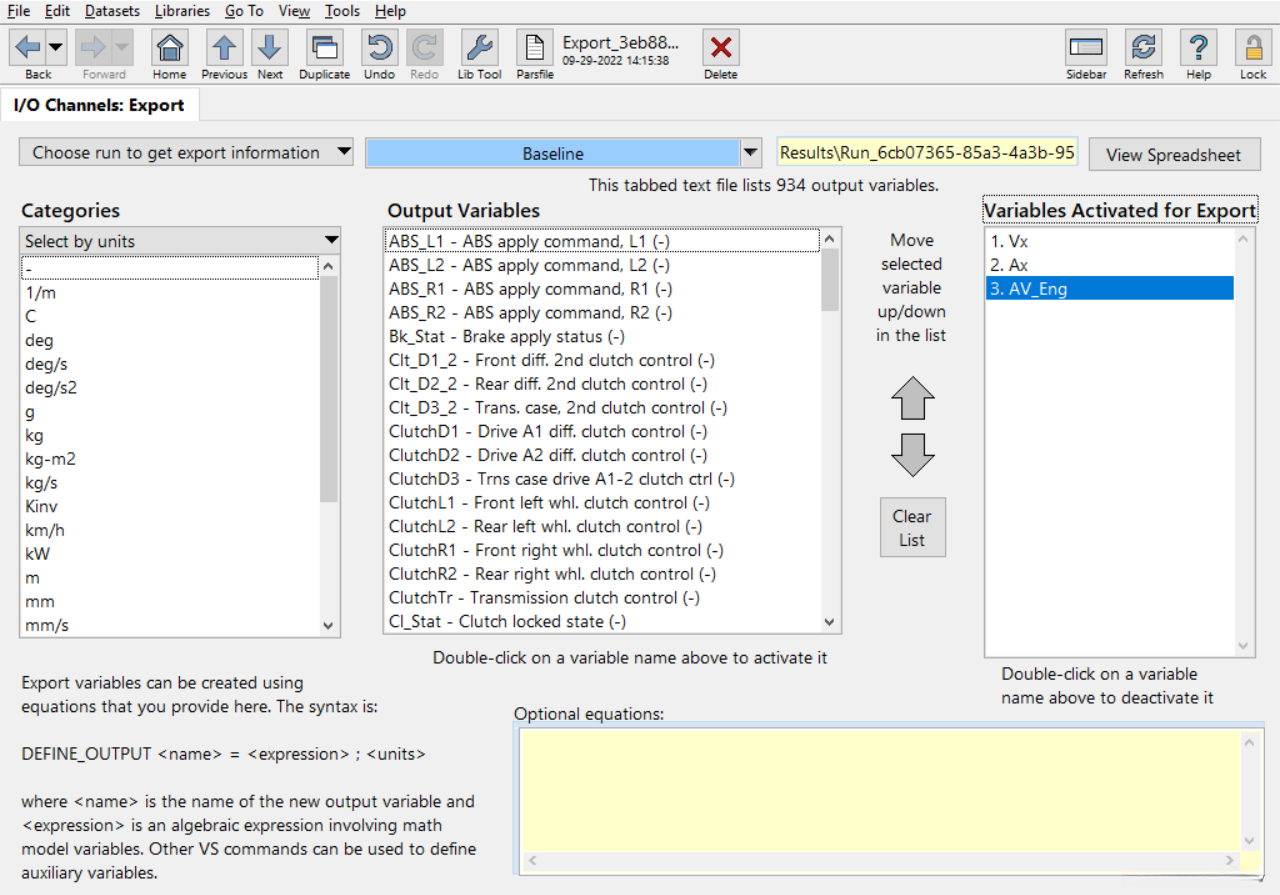Open the Parsfile document icon
The width and height of the screenshot is (1280, 895).
pyautogui.click(x=535, y=48)
